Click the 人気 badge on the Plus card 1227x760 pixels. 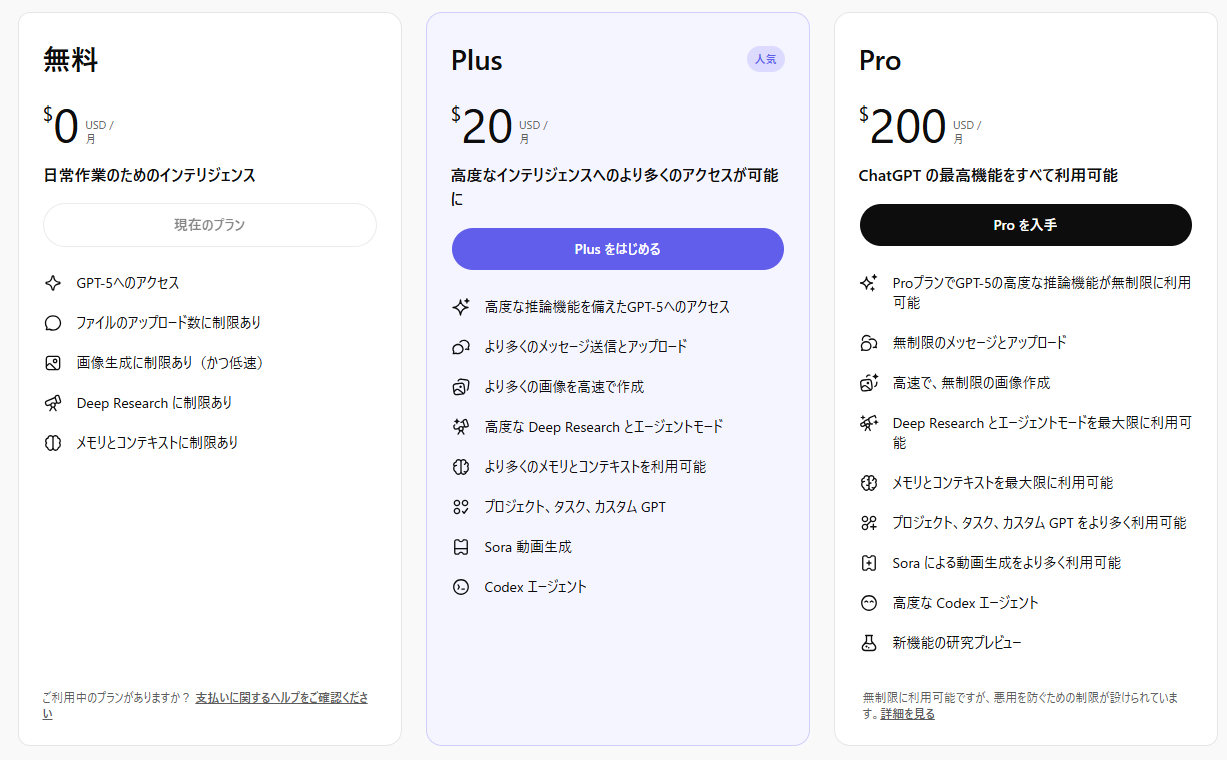click(x=766, y=59)
